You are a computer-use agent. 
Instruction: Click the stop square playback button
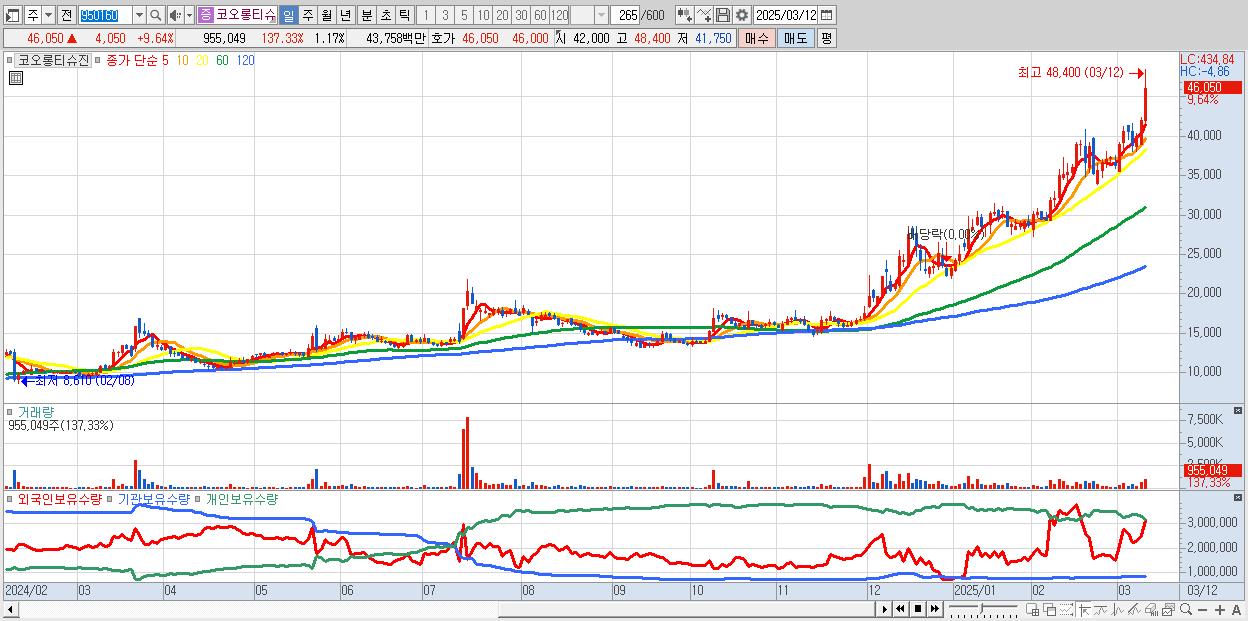point(918,609)
